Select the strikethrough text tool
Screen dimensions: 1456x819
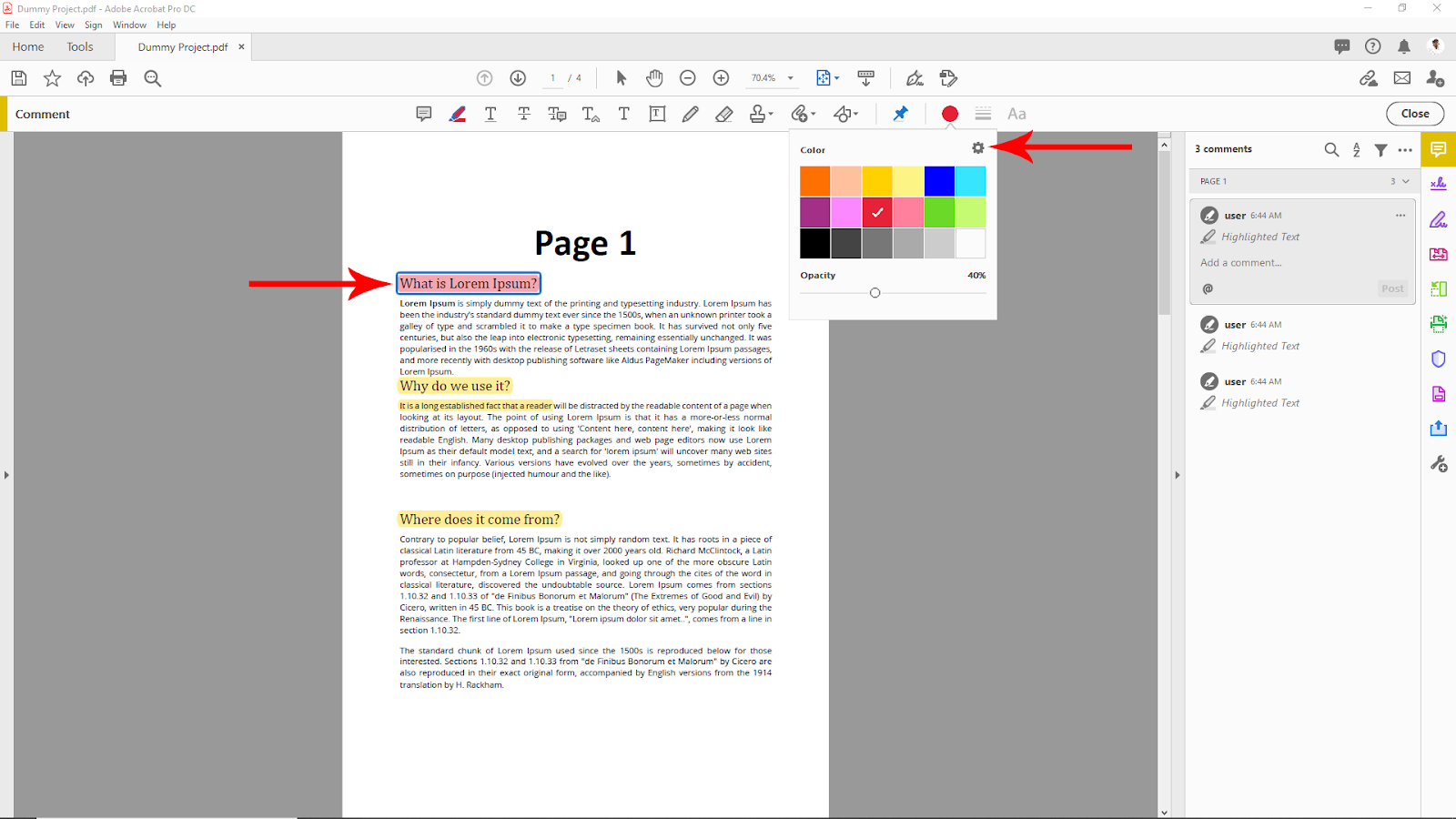(524, 114)
